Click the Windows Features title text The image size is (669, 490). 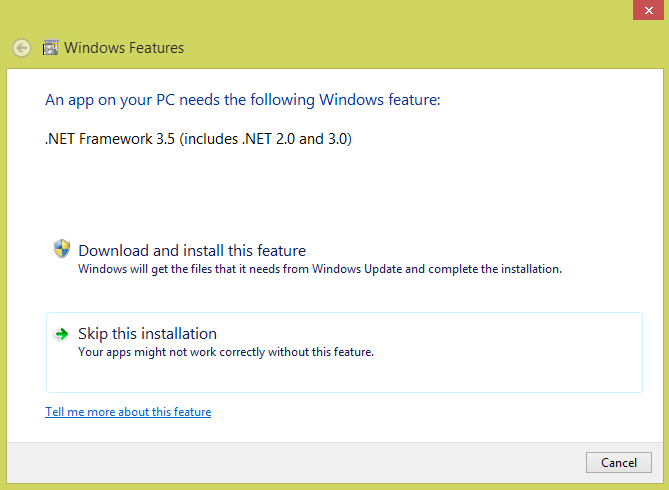[124, 48]
